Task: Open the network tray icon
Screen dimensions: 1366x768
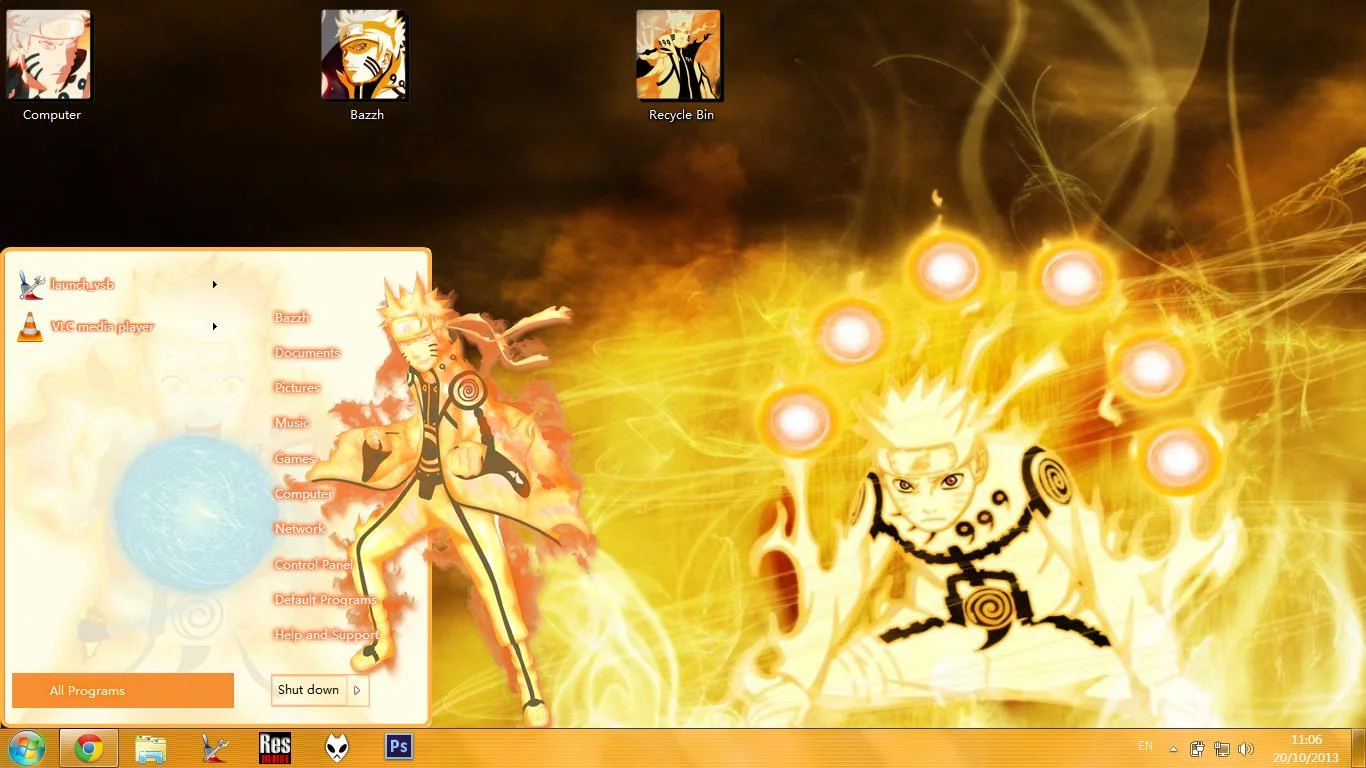Action: (1222, 748)
